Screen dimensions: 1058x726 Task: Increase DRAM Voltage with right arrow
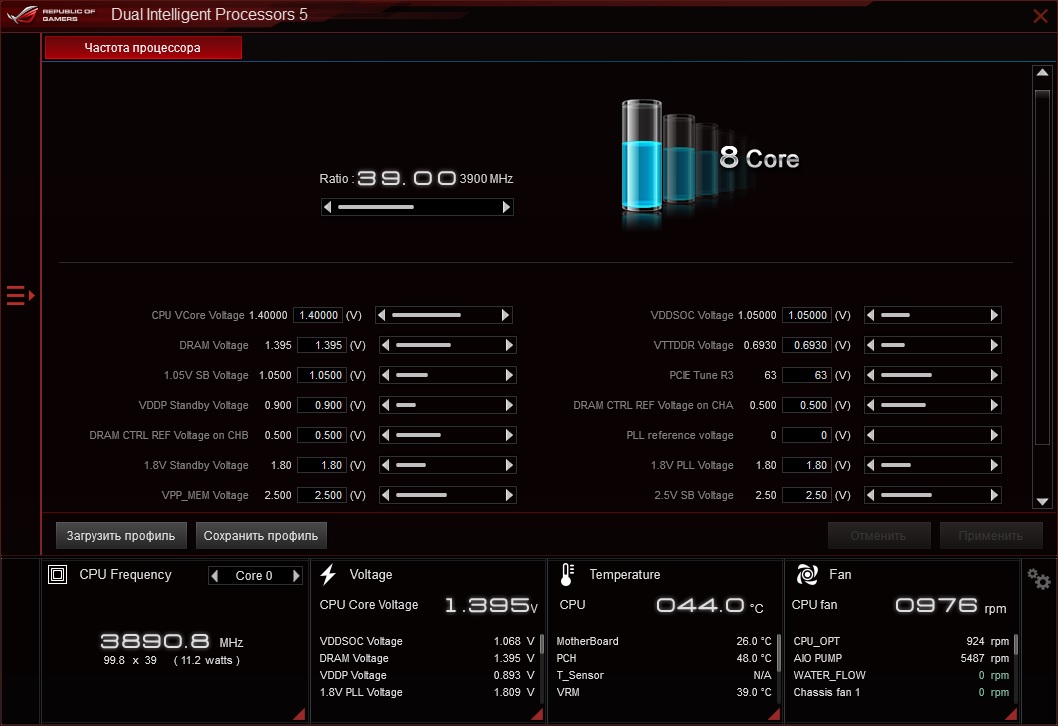pyautogui.click(x=509, y=345)
